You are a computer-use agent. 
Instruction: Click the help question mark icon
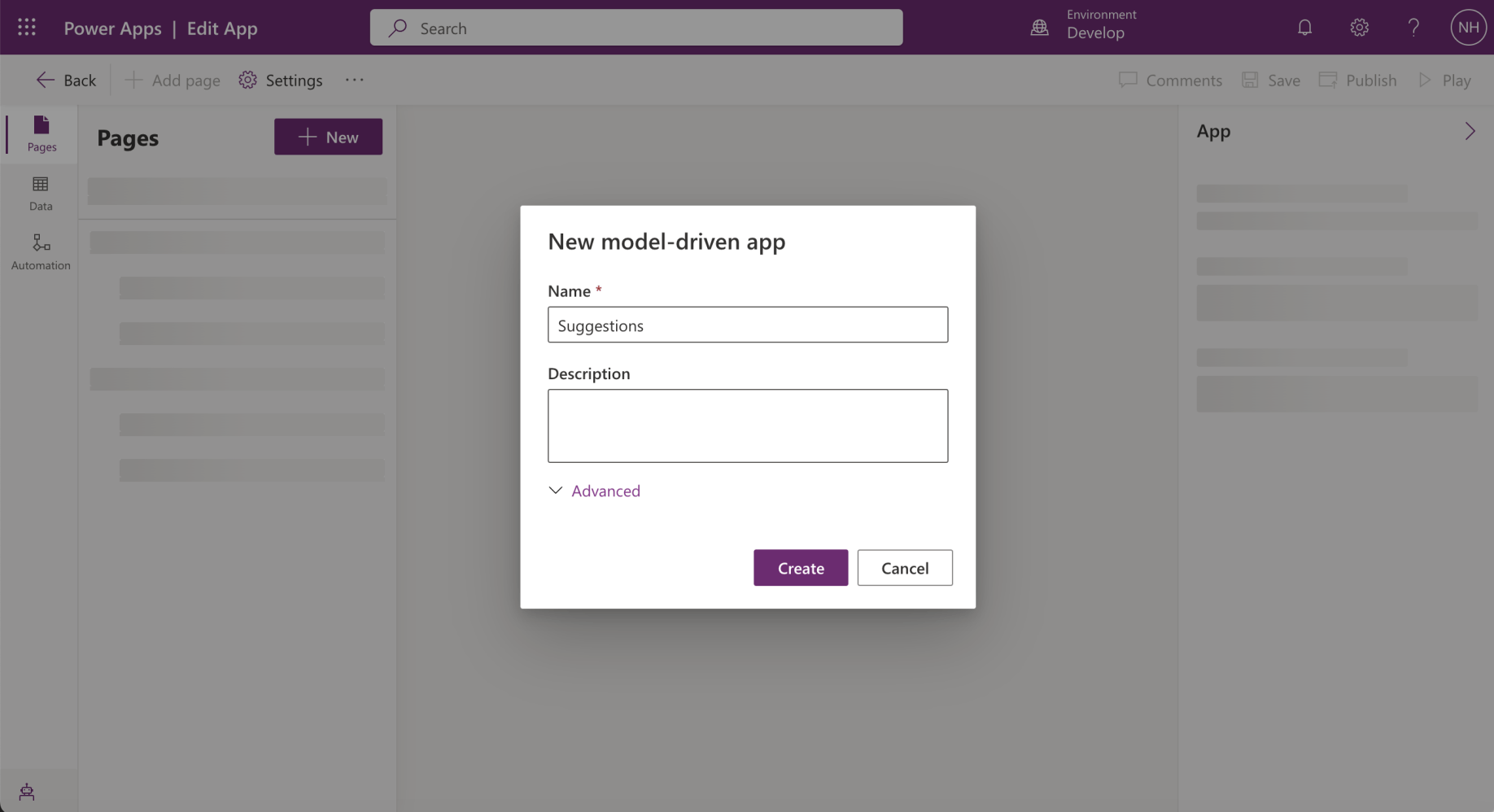click(x=1413, y=28)
